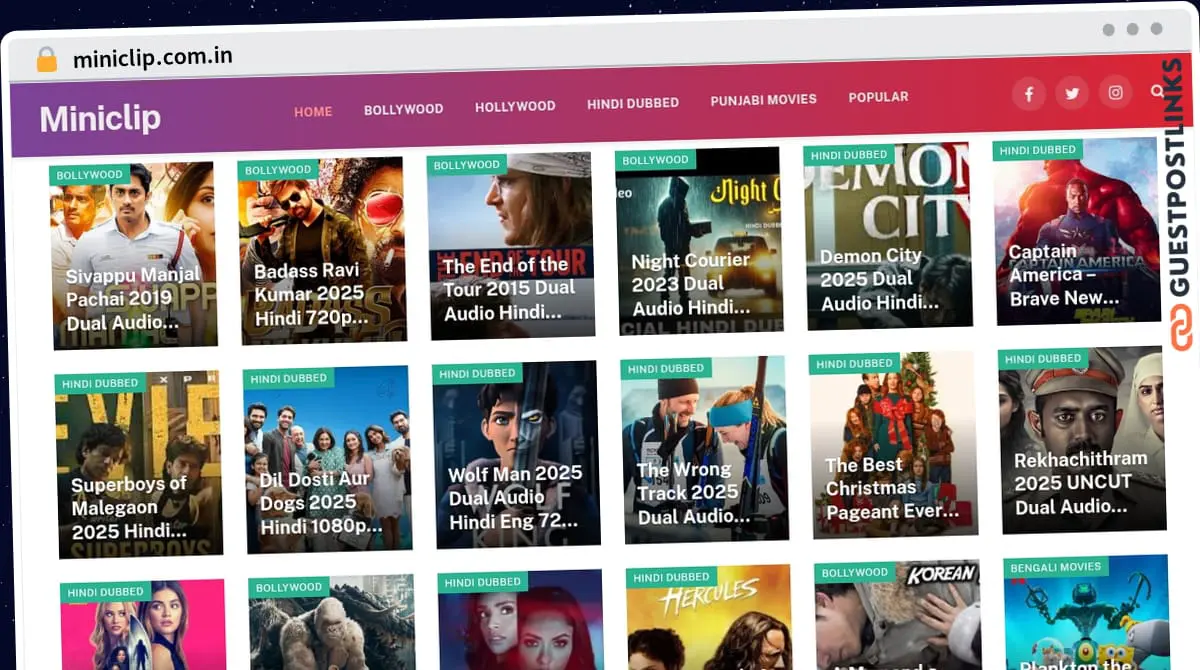Click HINDI DUBBED tag on Dil Dosti card
The height and width of the screenshot is (670, 1200).
pos(289,378)
